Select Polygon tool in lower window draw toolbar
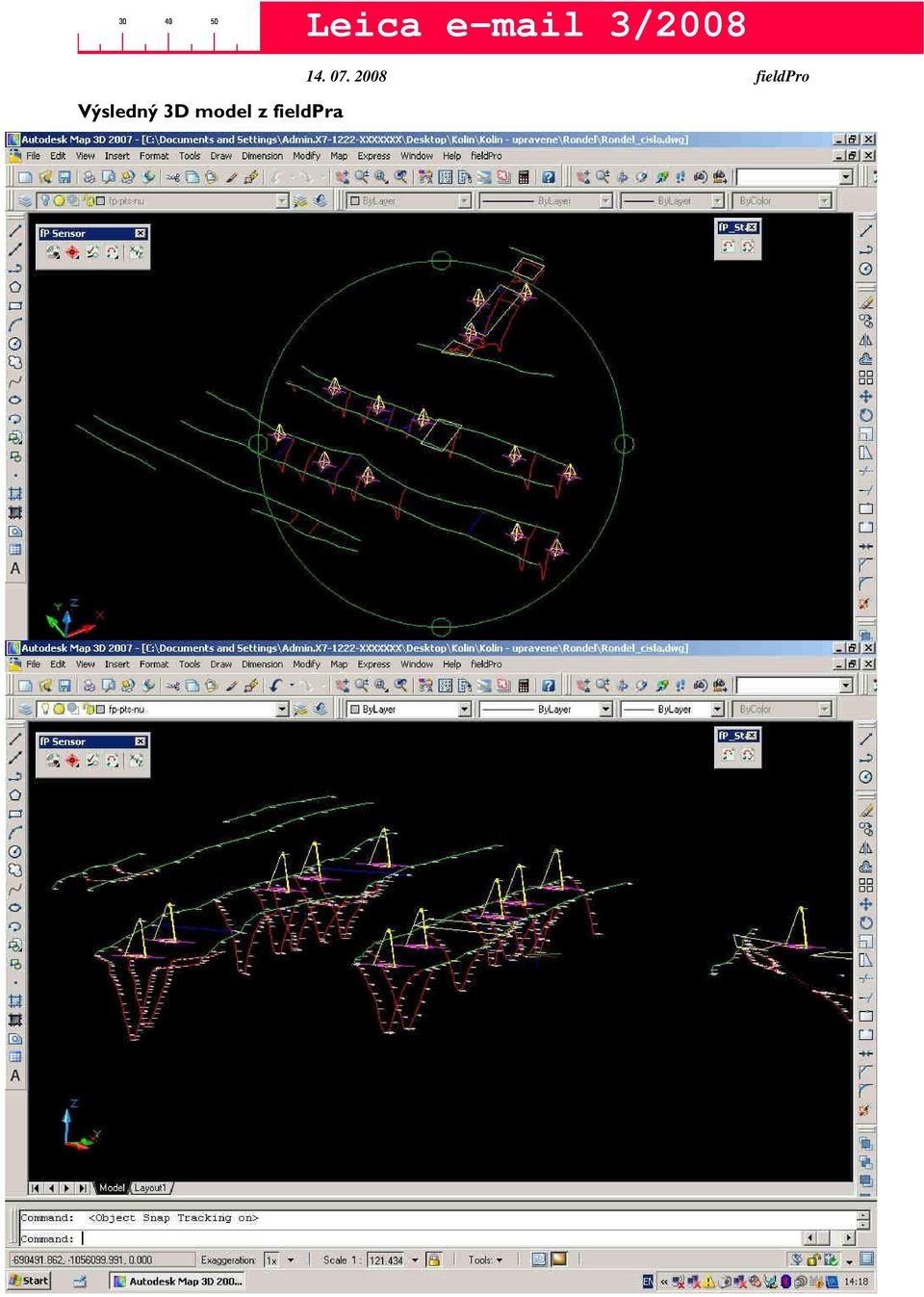 pyautogui.click(x=15, y=795)
